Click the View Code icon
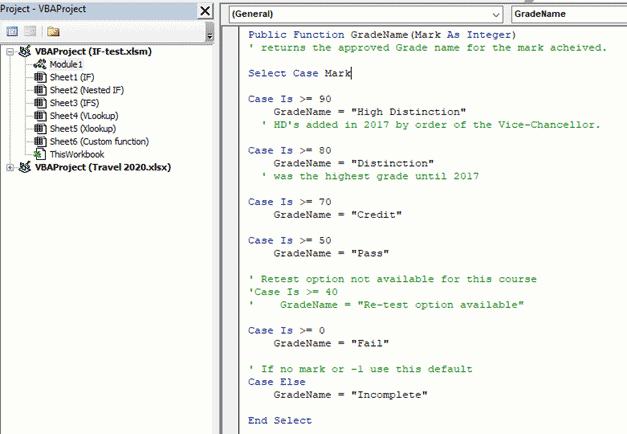Image resolution: width=627 pixels, height=434 pixels. [x=12, y=32]
